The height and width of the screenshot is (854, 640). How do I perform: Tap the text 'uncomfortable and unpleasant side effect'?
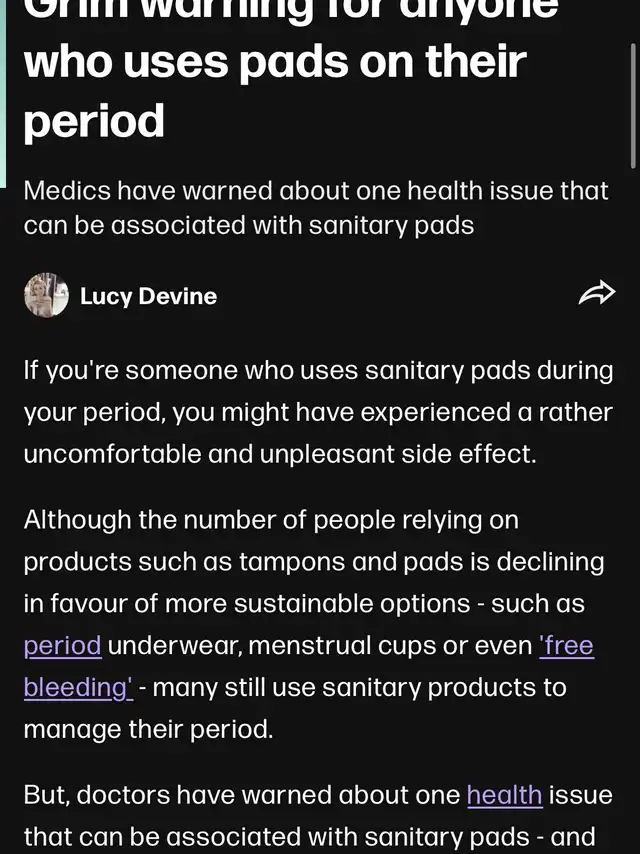click(280, 453)
